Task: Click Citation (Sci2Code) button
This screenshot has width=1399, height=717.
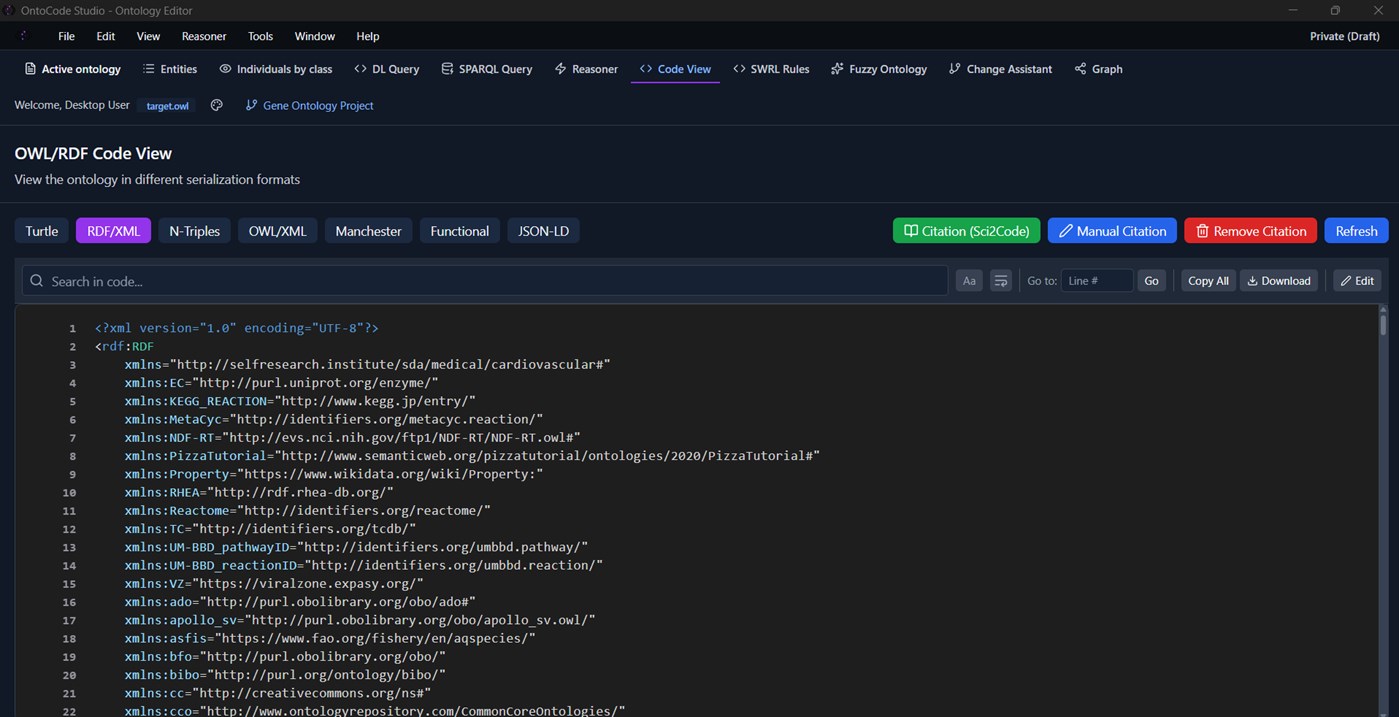Action: point(966,231)
